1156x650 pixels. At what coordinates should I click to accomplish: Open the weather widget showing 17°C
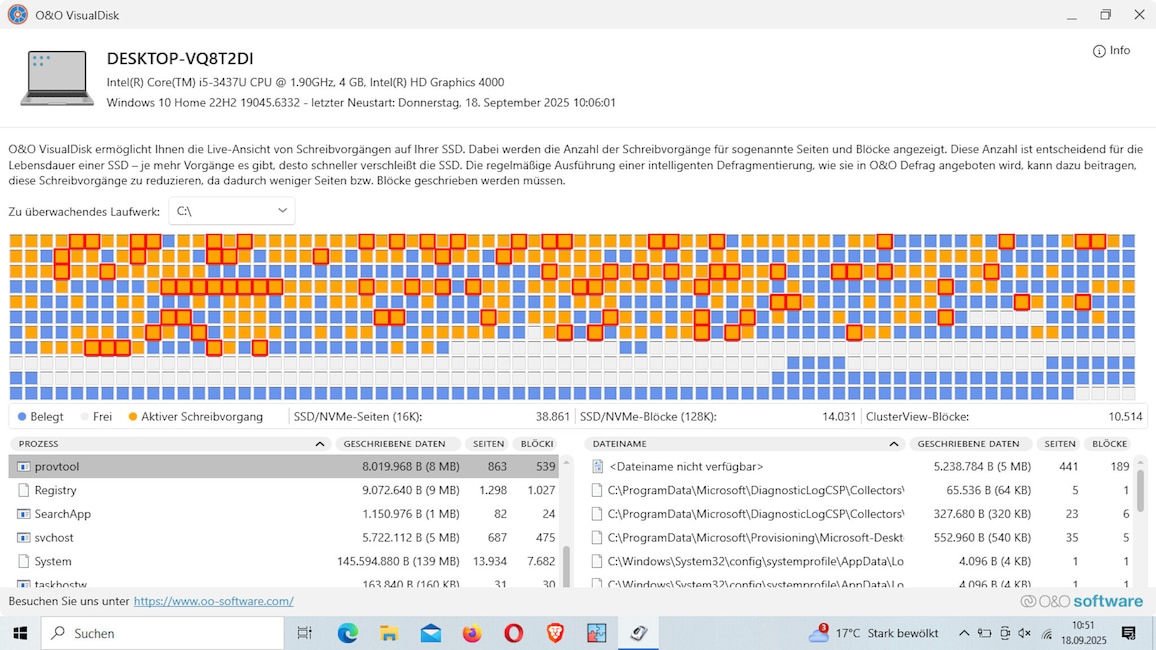point(874,633)
